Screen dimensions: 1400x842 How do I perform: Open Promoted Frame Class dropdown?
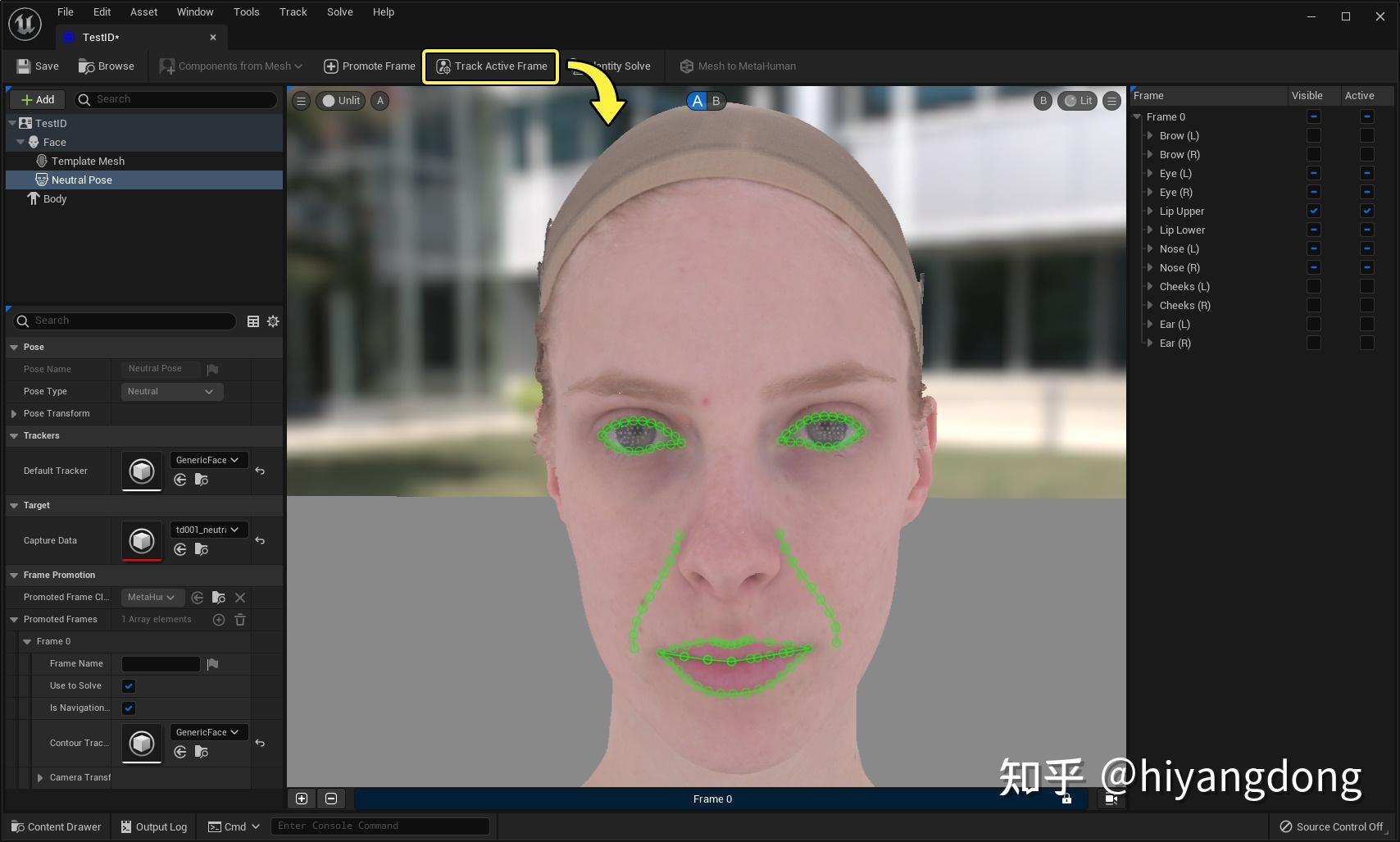point(152,597)
